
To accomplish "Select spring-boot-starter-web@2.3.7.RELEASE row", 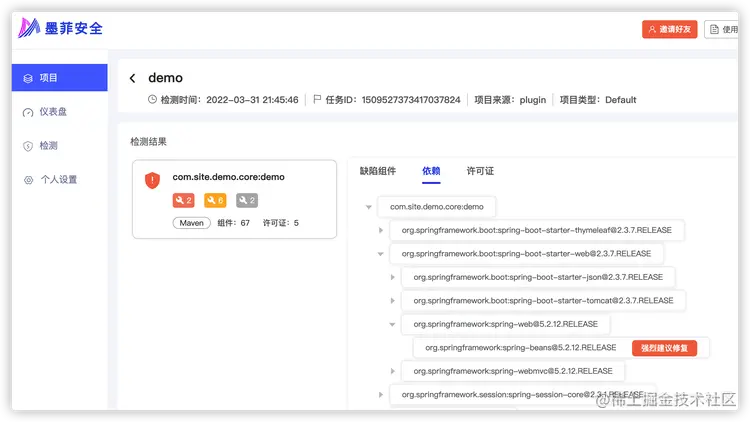I will point(526,254).
